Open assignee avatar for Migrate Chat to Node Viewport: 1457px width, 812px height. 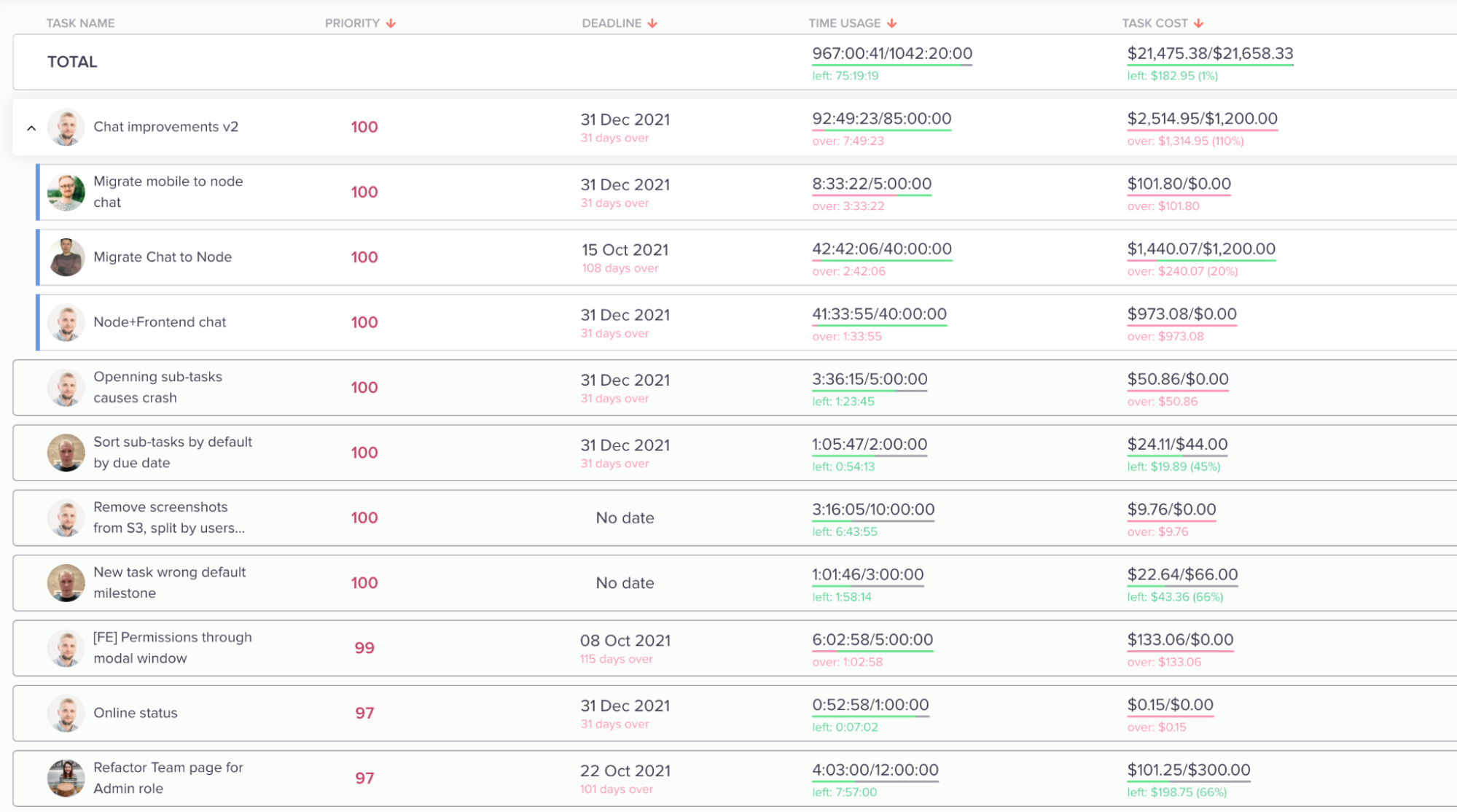click(x=66, y=257)
